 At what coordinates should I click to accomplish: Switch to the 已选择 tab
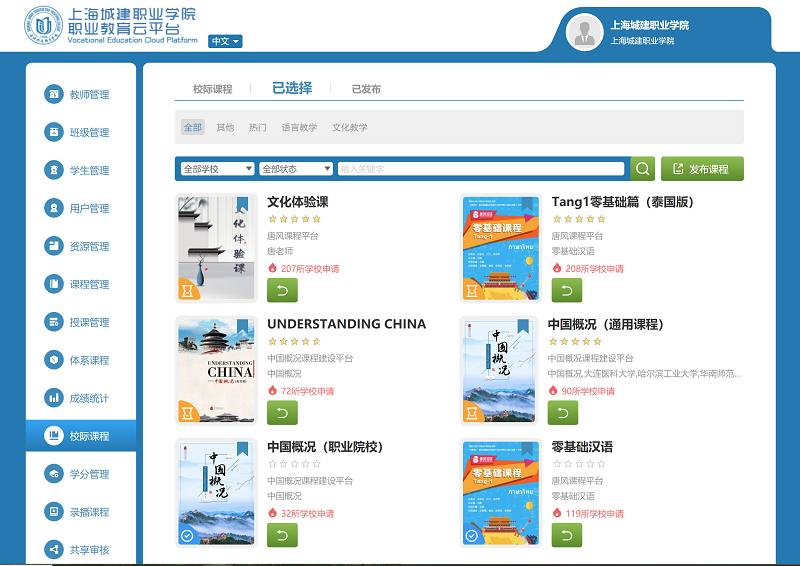point(292,88)
